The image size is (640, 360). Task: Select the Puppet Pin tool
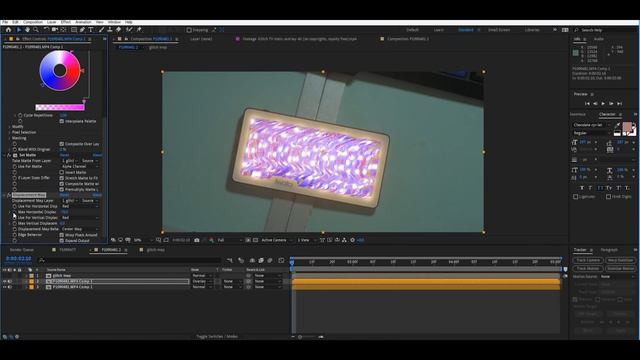pos(139,30)
